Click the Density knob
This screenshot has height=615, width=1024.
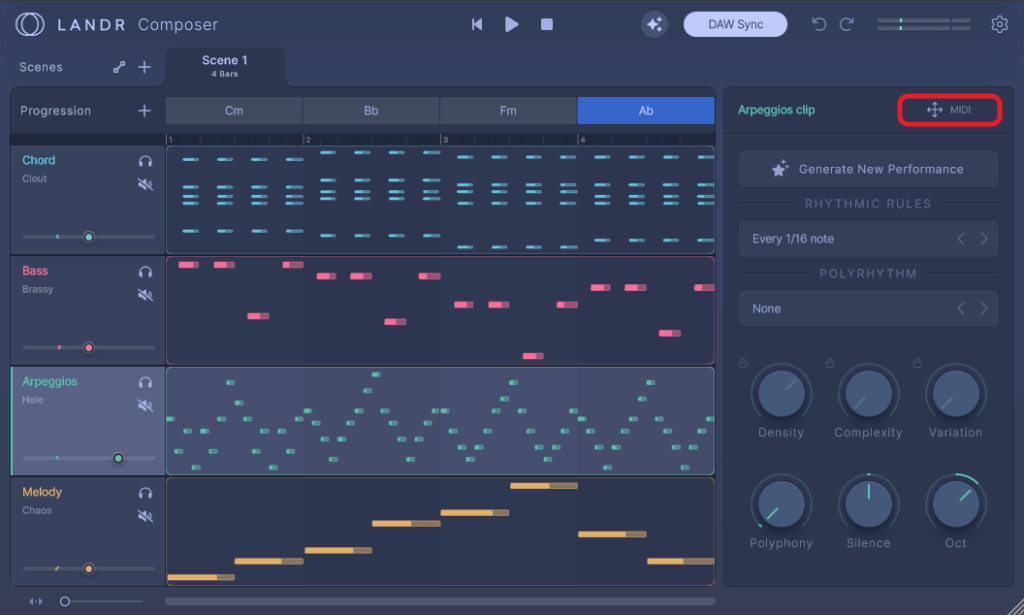781,394
